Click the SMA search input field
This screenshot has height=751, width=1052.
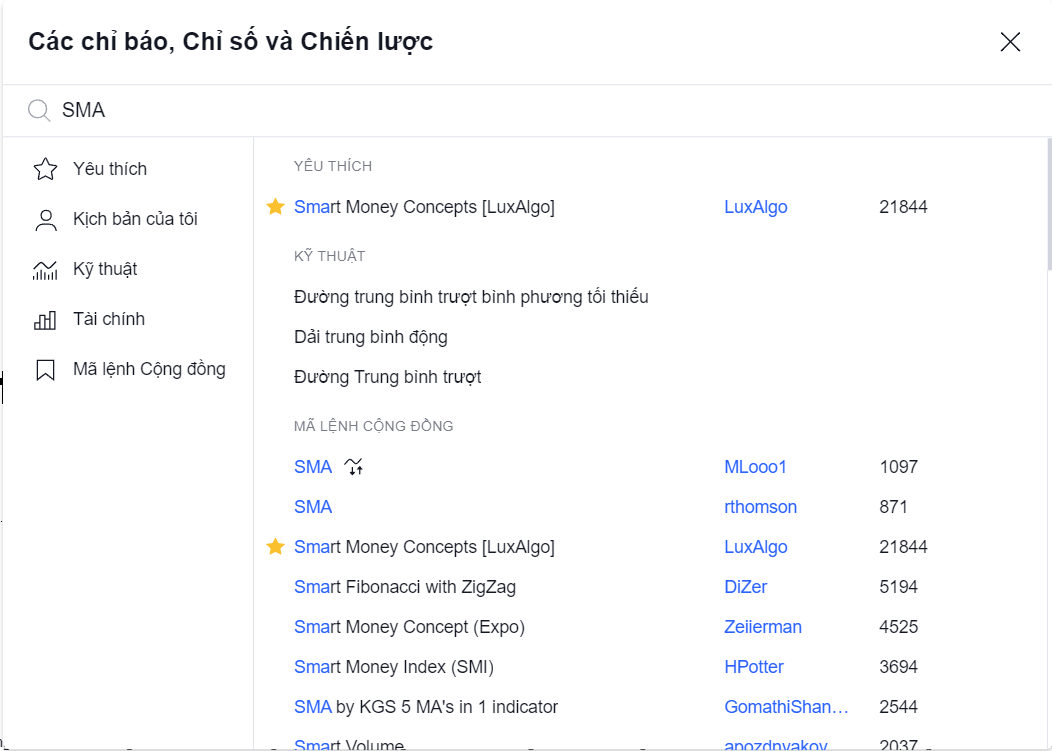click(x=537, y=110)
